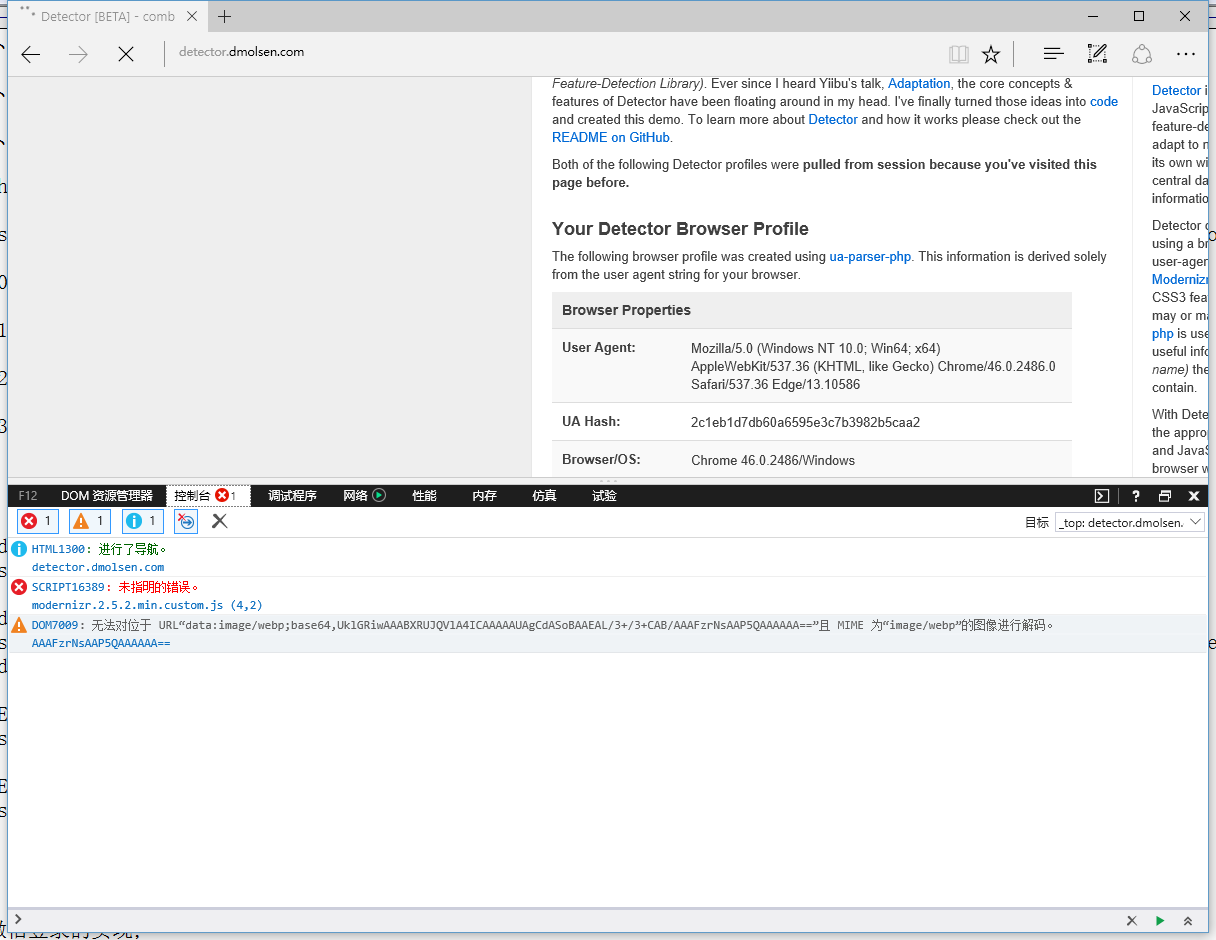The width and height of the screenshot is (1216, 940).
Task: Click the forward navigation arrow
Action: coord(78,54)
